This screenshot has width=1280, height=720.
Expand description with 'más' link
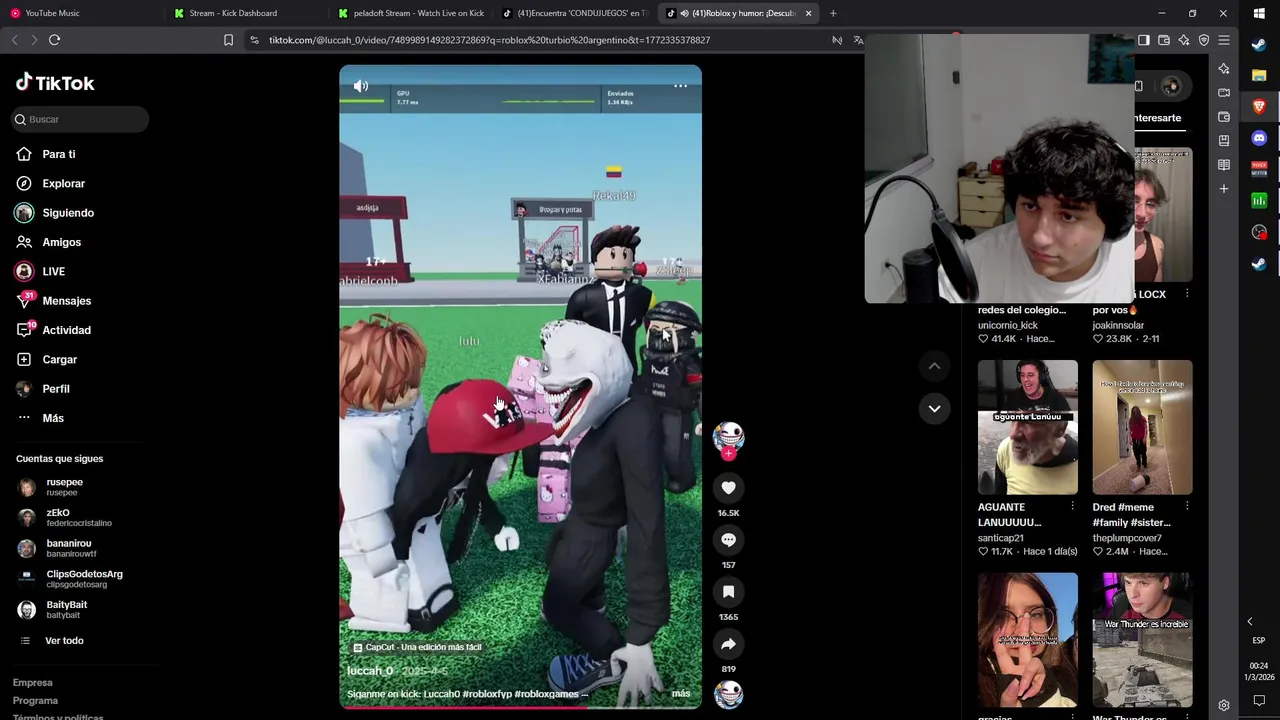pyautogui.click(x=681, y=693)
